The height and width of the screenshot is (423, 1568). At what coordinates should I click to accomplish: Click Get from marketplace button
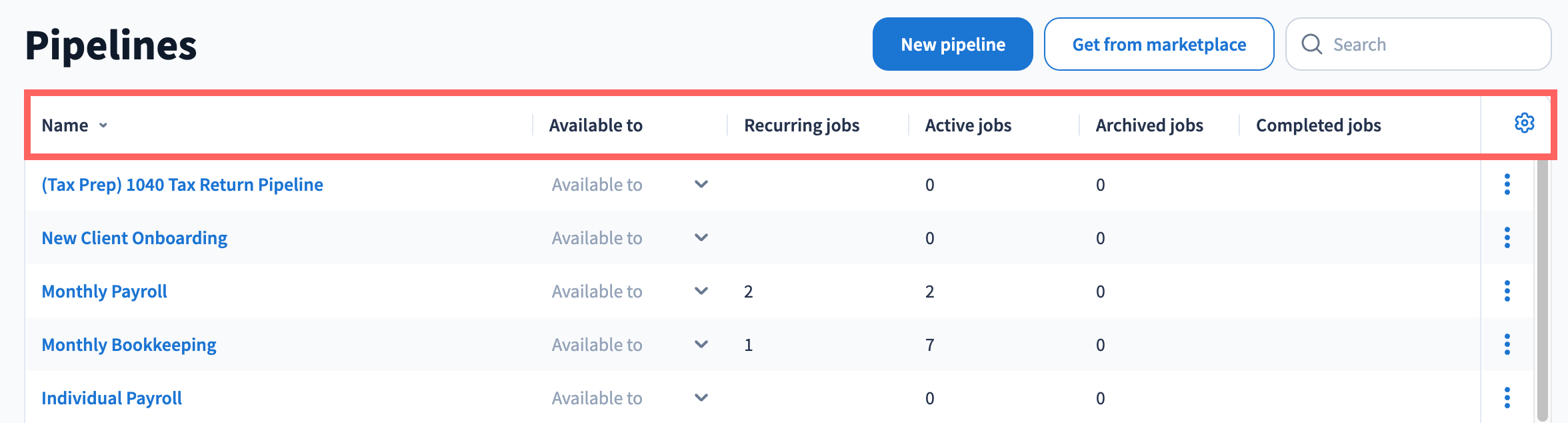tap(1159, 44)
